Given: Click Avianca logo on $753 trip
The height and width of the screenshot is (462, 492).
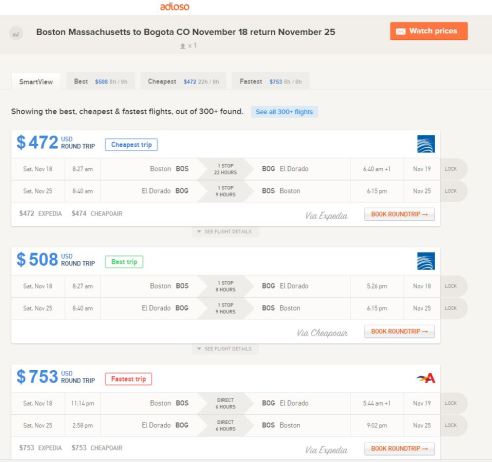Looking at the screenshot, I should [x=426, y=378].
